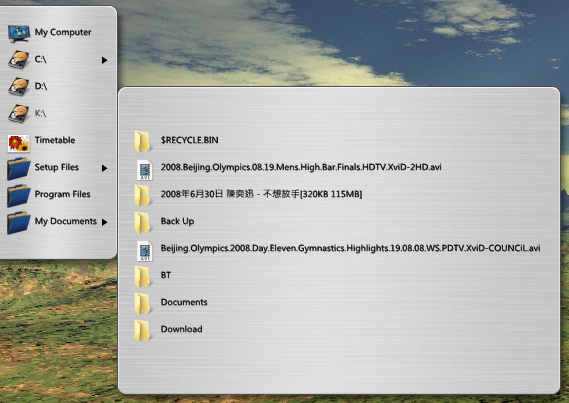Click the Beijing.Olympics.2008.Day.Eleven filename text
Image resolution: width=569 pixels, height=403 pixels.
coord(350,248)
